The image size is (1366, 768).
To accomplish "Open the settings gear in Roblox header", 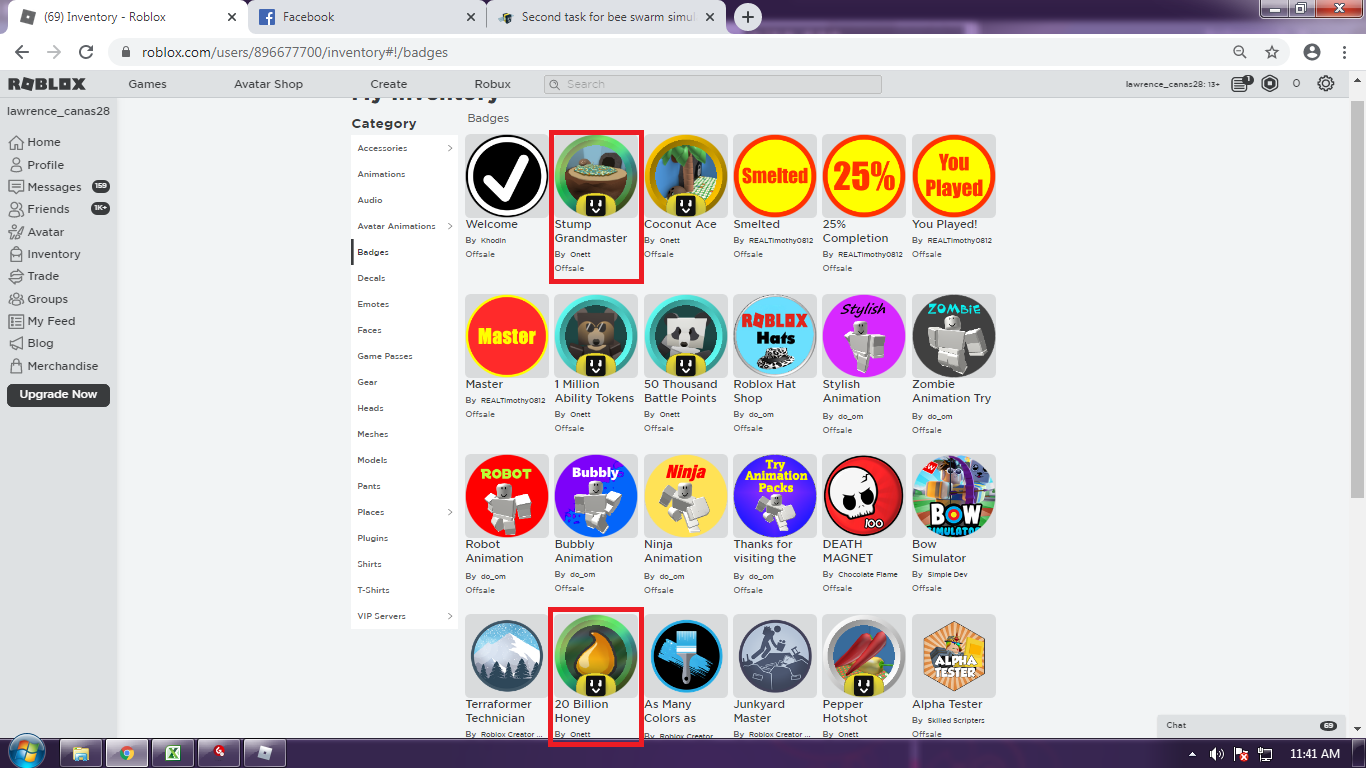I will 1326,84.
